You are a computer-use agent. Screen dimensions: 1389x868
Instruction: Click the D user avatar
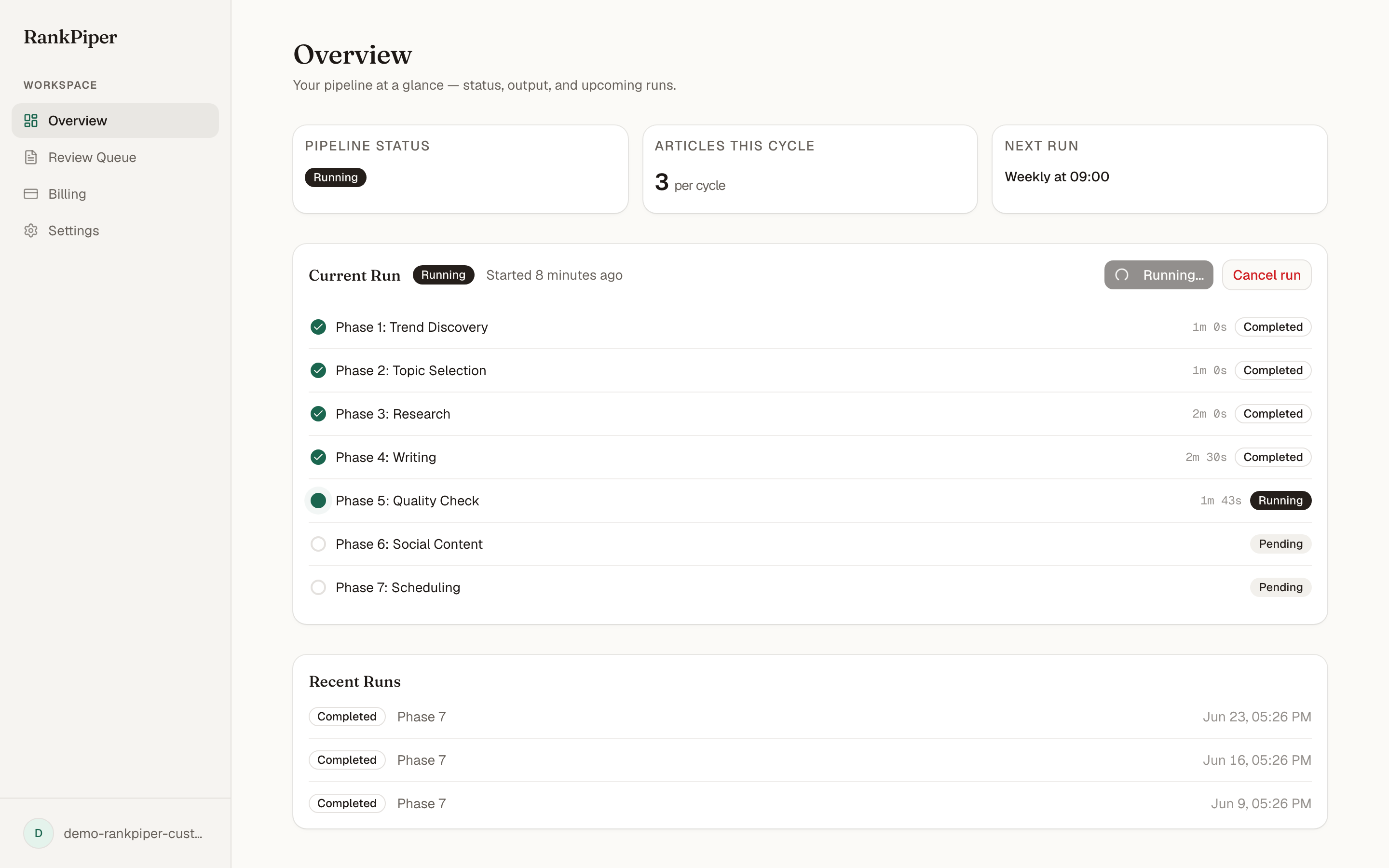39,833
